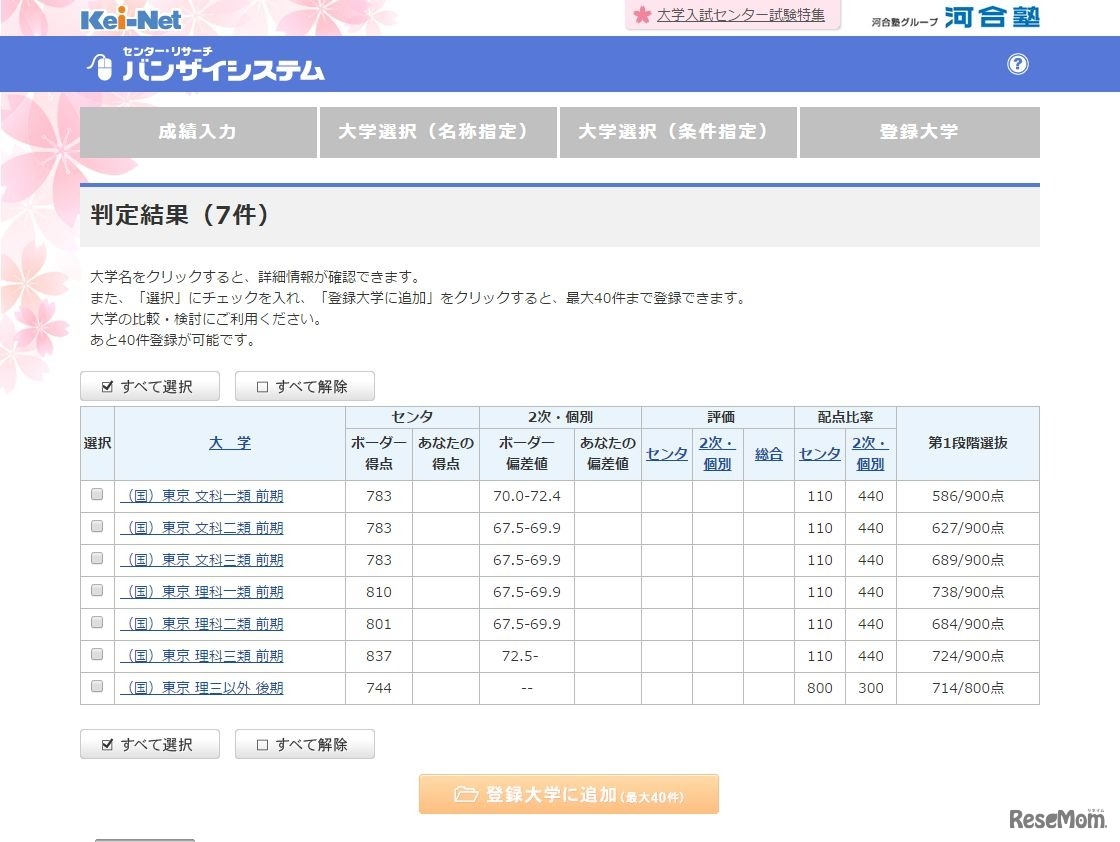Sort by 配点比率 センタ column

(x=819, y=452)
